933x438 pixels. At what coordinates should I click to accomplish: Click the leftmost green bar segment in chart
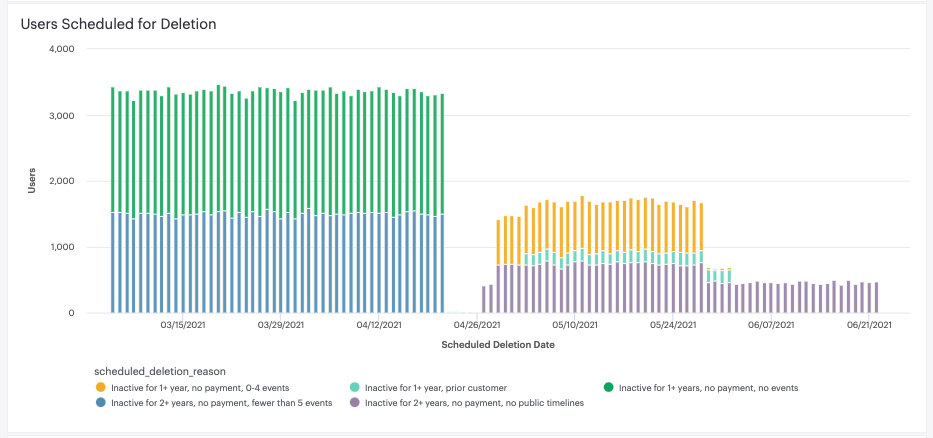113,150
